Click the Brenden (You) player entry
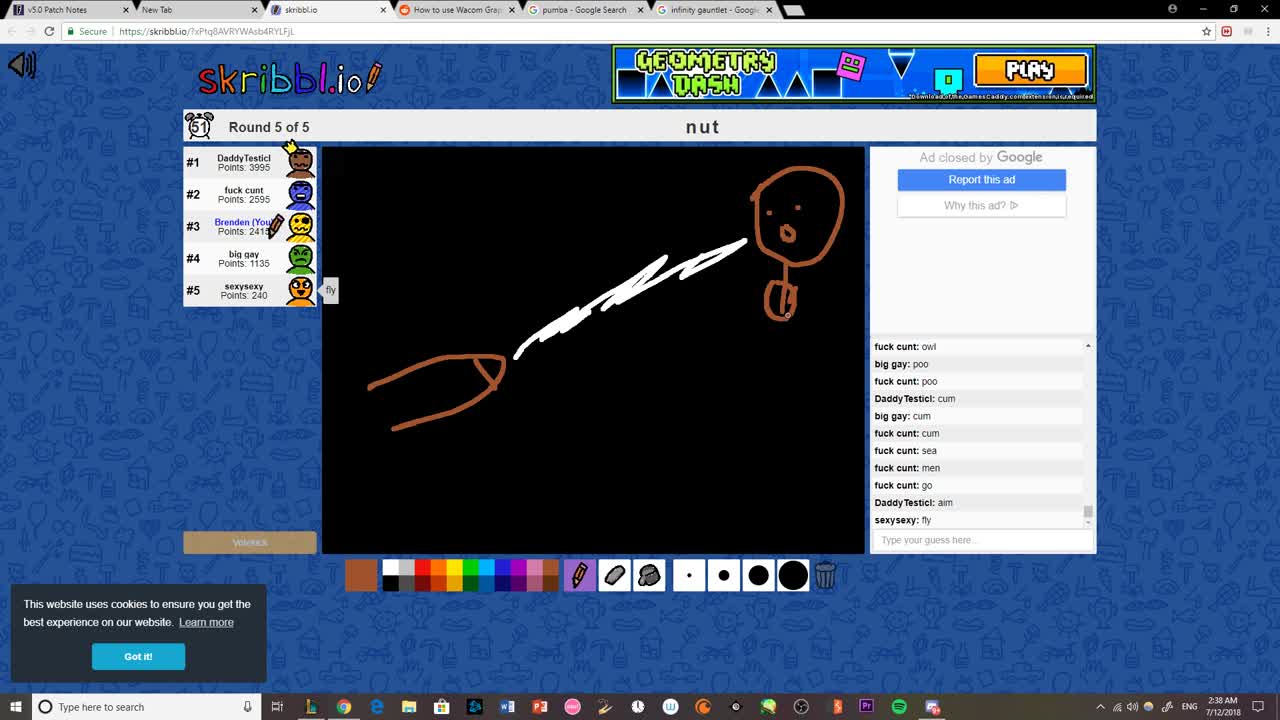This screenshot has height=720, width=1280. (250, 226)
